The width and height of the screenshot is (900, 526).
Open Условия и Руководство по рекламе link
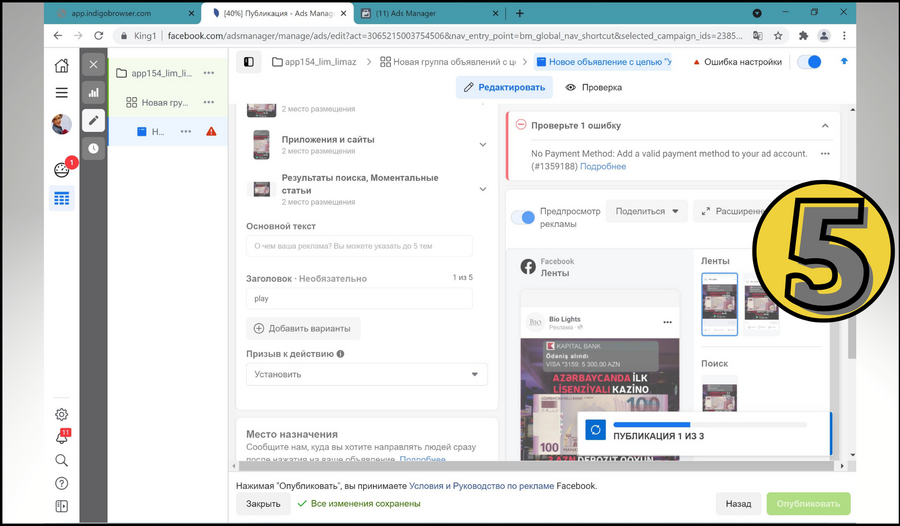pyautogui.click(x=482, y=486)
